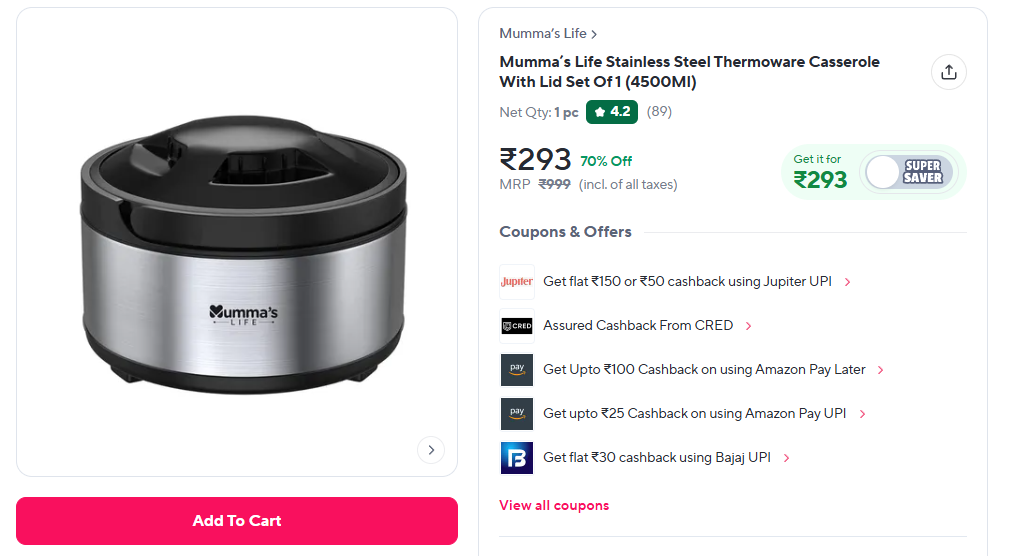This screenshot has height=556, width=1011.
Task: Show next product image with arrow
Action: click(430, 450)
